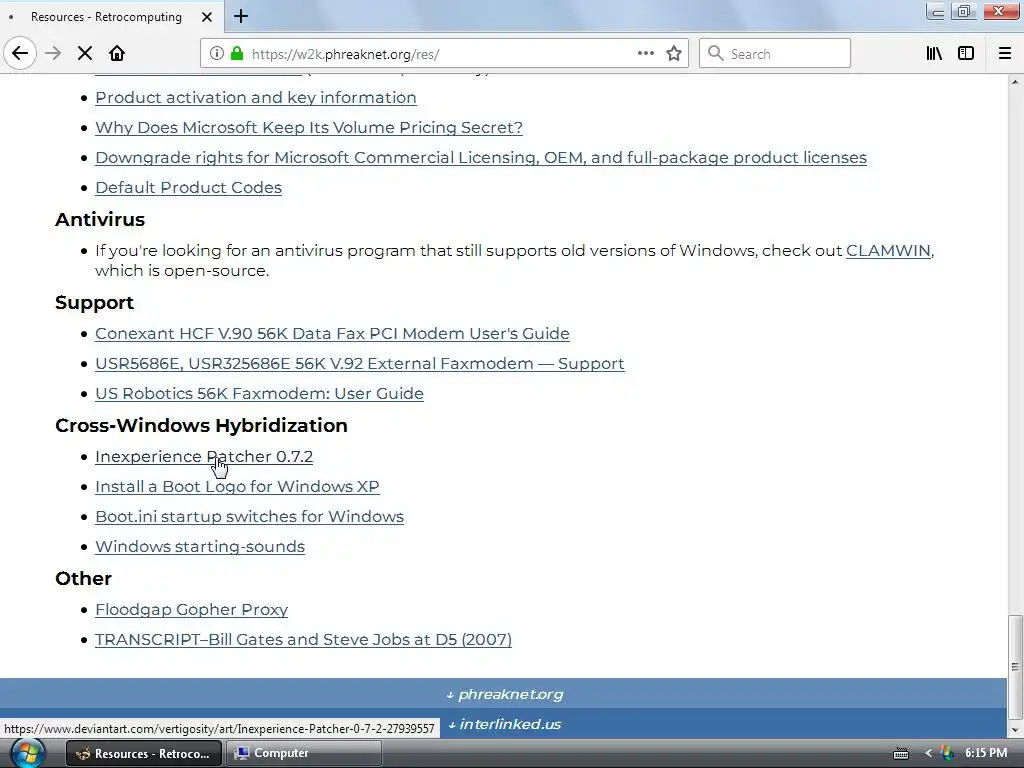Open Why Does Microsoft Keep Its Volume Pricing Secret
The width and height of the screenshot is (1024, 768).
coord(309,127)
